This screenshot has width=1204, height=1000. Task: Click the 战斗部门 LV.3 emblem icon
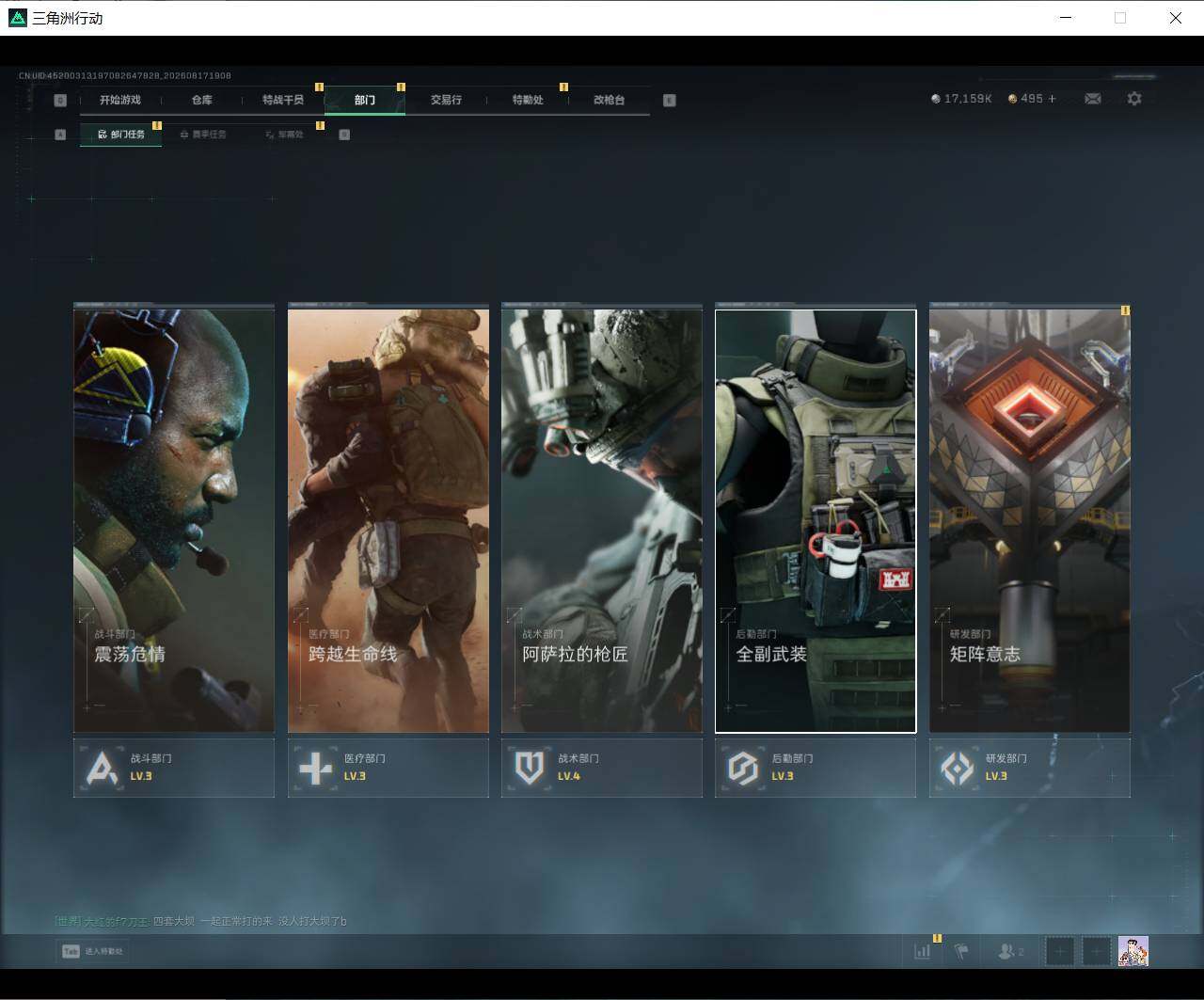[x=102, y=769]
